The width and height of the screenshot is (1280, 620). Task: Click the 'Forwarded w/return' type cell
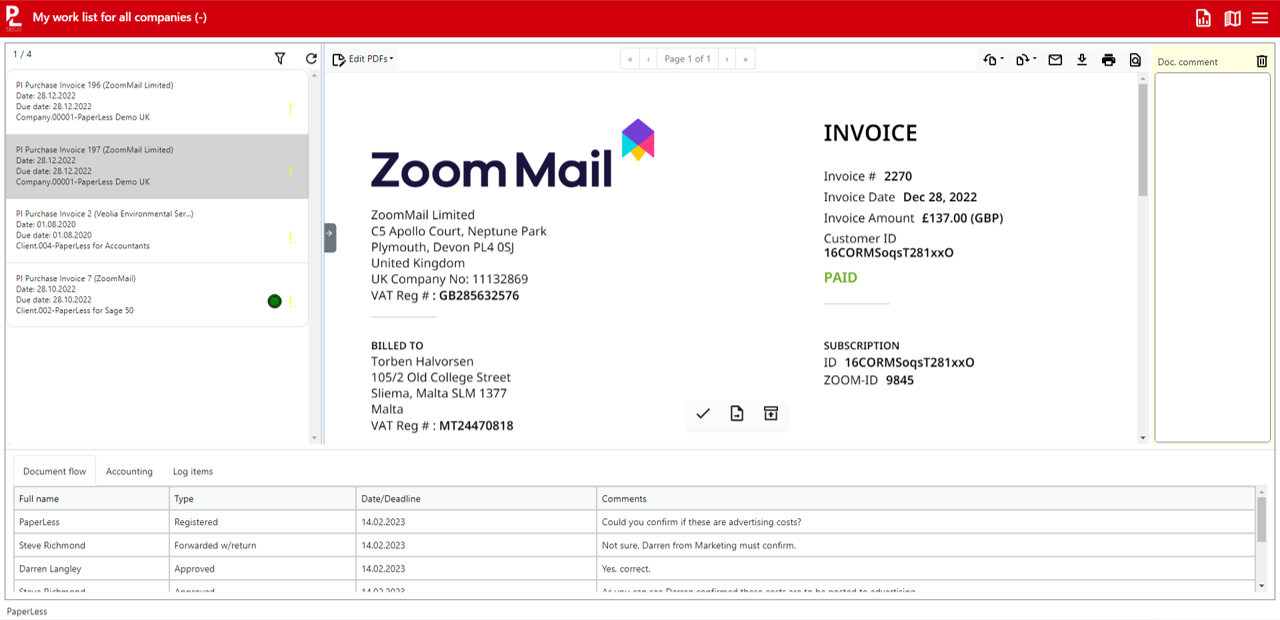click(x=263, y=545)
